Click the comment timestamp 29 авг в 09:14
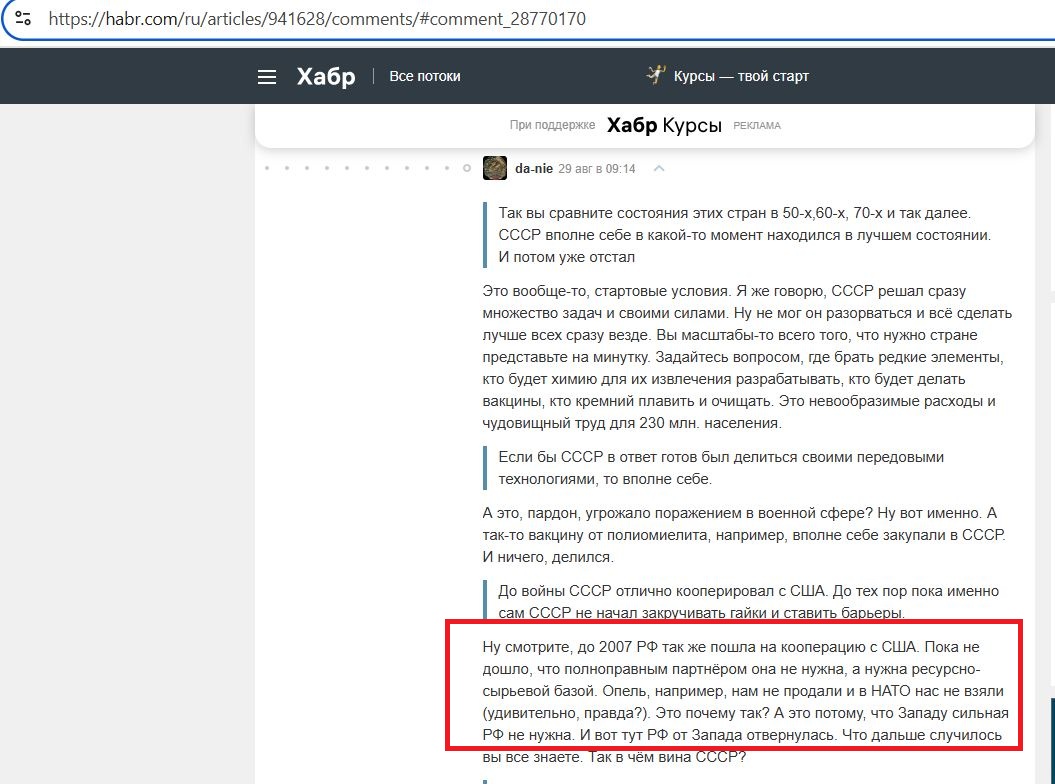 [597, 169]
